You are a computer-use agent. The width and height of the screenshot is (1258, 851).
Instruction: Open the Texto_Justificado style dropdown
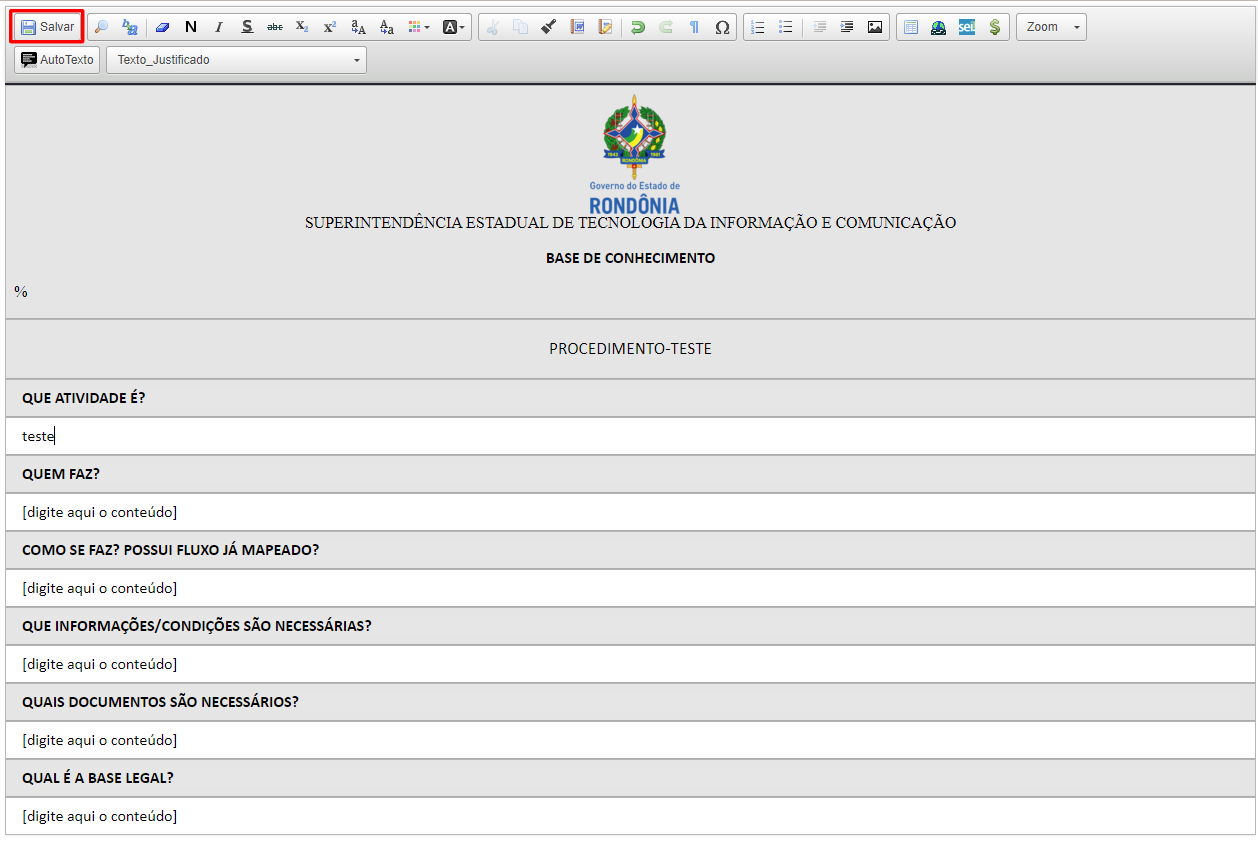[236, 60]
